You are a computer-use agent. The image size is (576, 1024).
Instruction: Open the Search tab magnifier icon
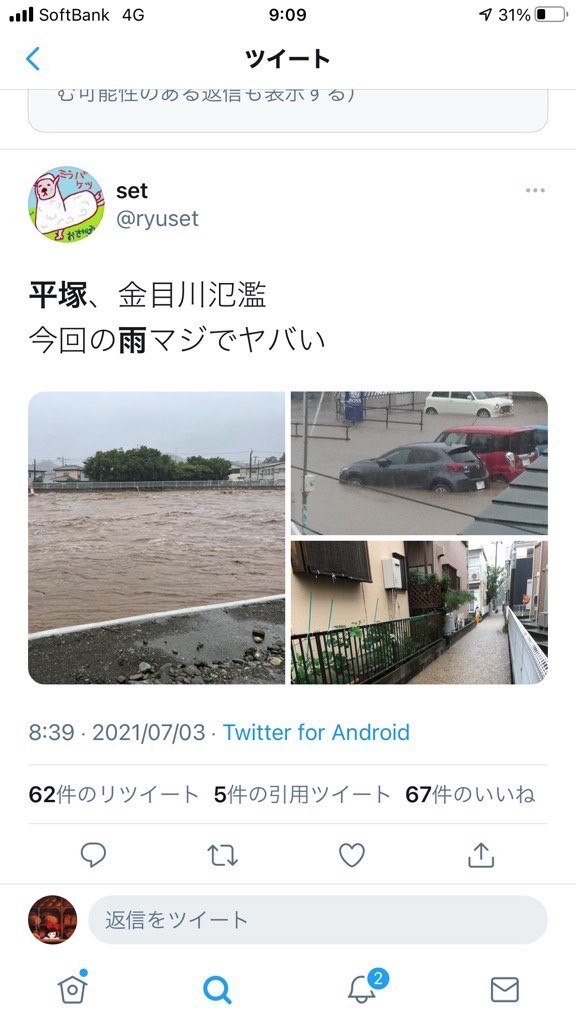pos(217,989)
